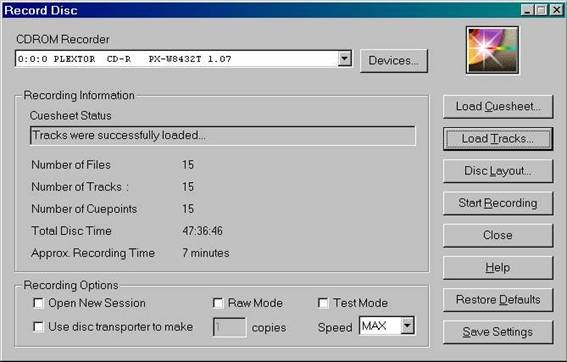Click the copies number input field

pos(229,327)
